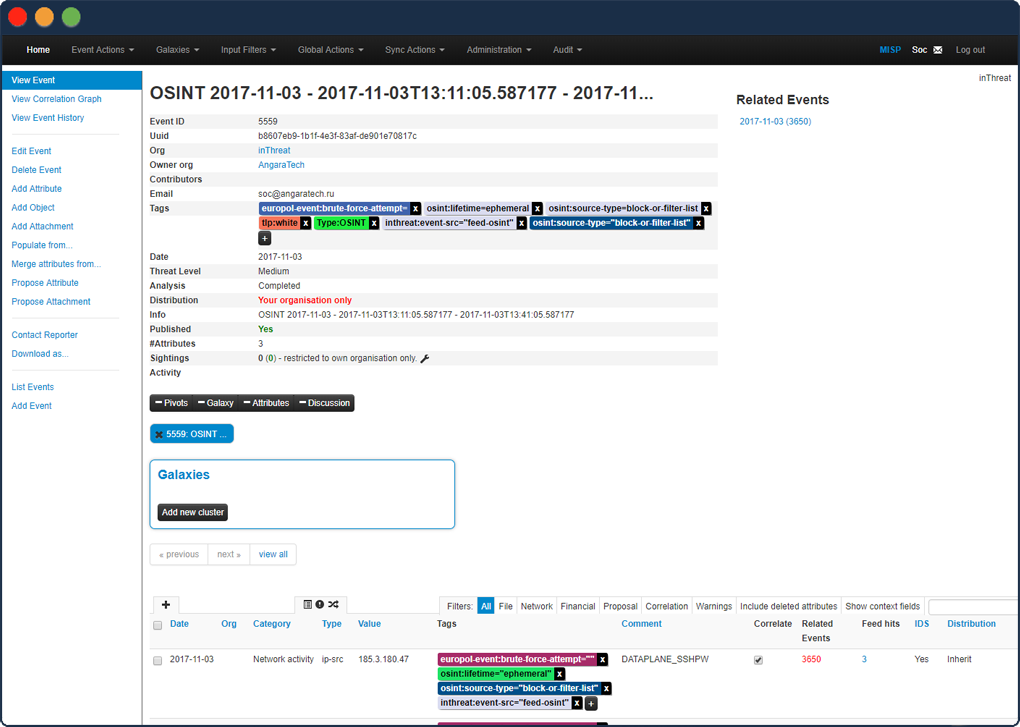Click Delete Event in sidebar
Screen dimensions: 1020x727
coord(36,170)
